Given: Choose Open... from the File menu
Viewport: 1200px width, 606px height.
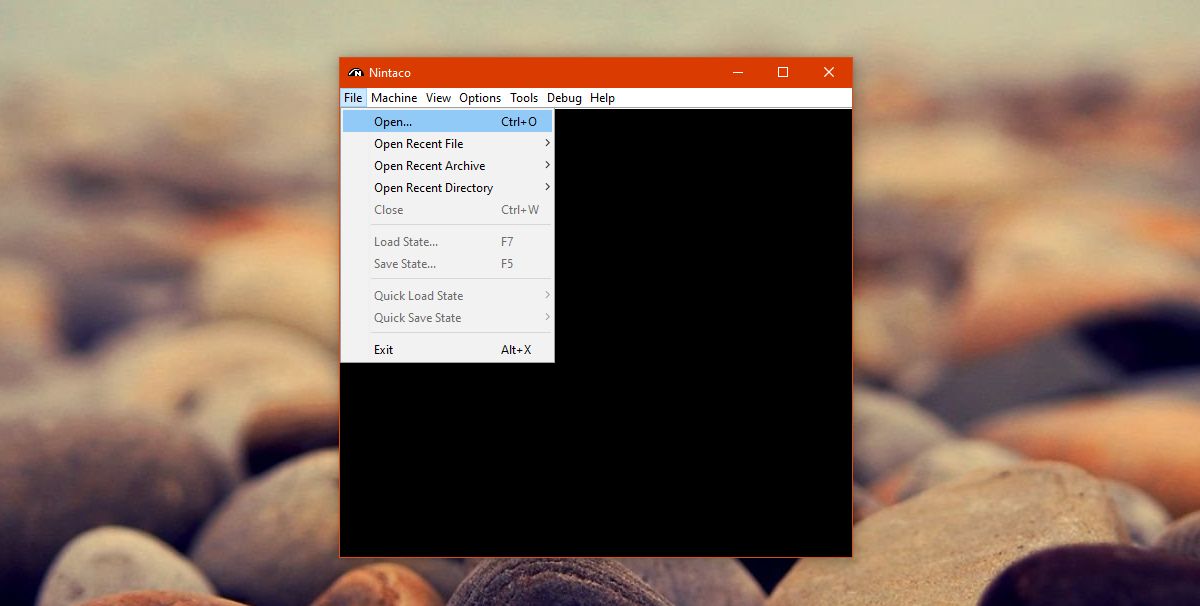Looking at the screenshot, I should click(x=447, y=122).
